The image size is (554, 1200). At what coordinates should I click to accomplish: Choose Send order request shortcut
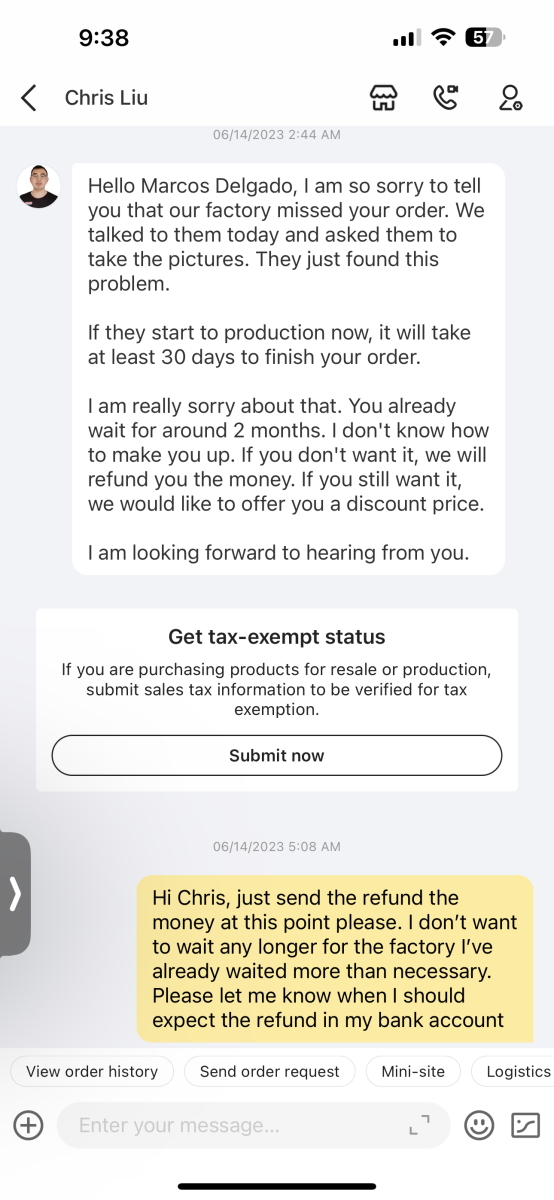(270, 1071)
